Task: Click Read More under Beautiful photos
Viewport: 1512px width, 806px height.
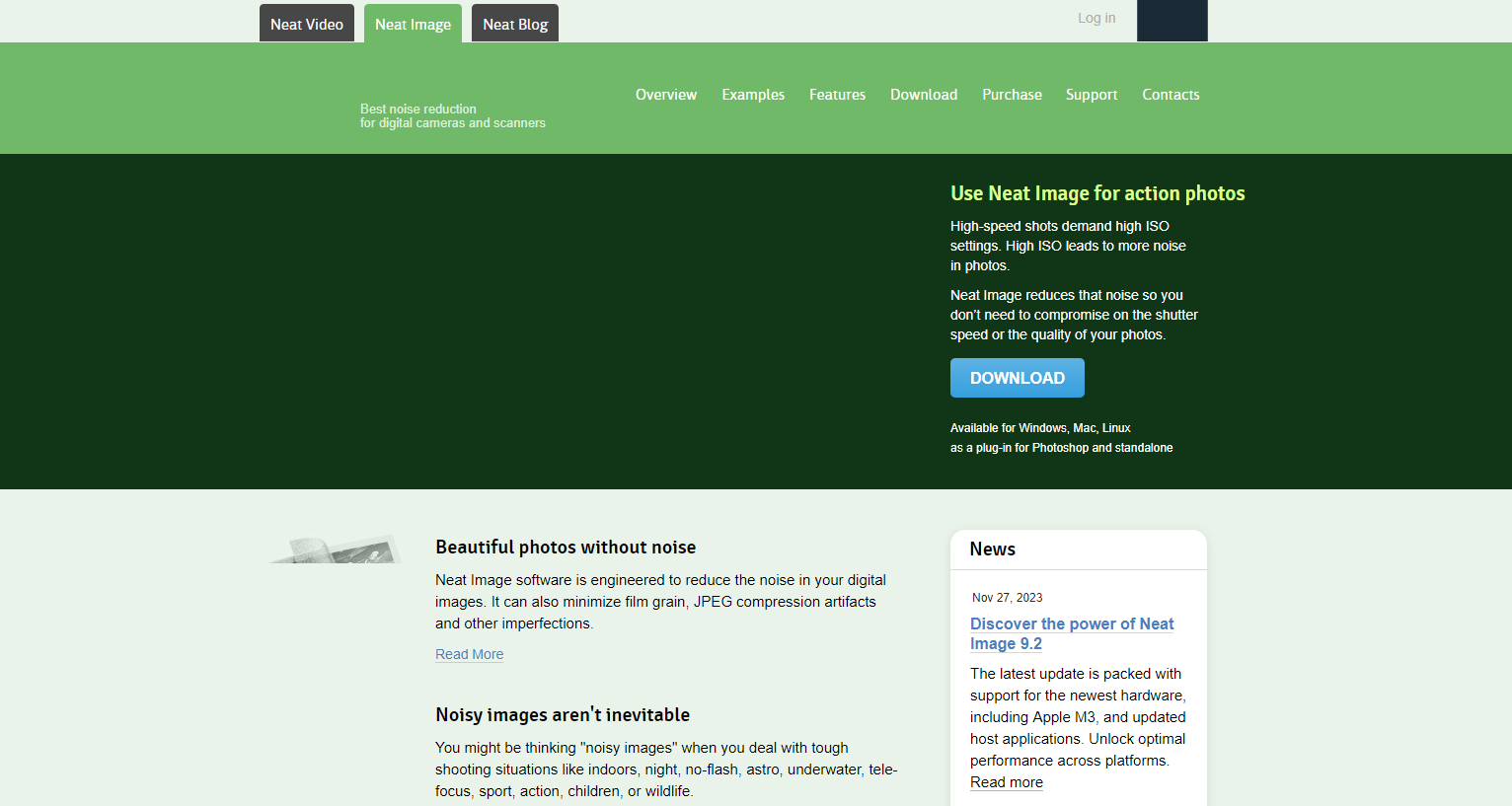Action: click(x=469, y=654)
